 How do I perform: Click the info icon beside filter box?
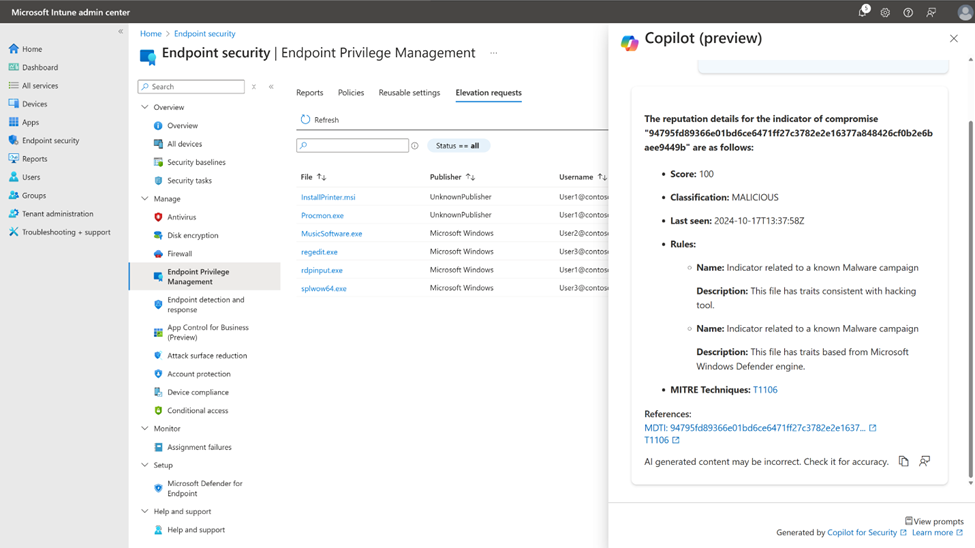tap(415, 146)
